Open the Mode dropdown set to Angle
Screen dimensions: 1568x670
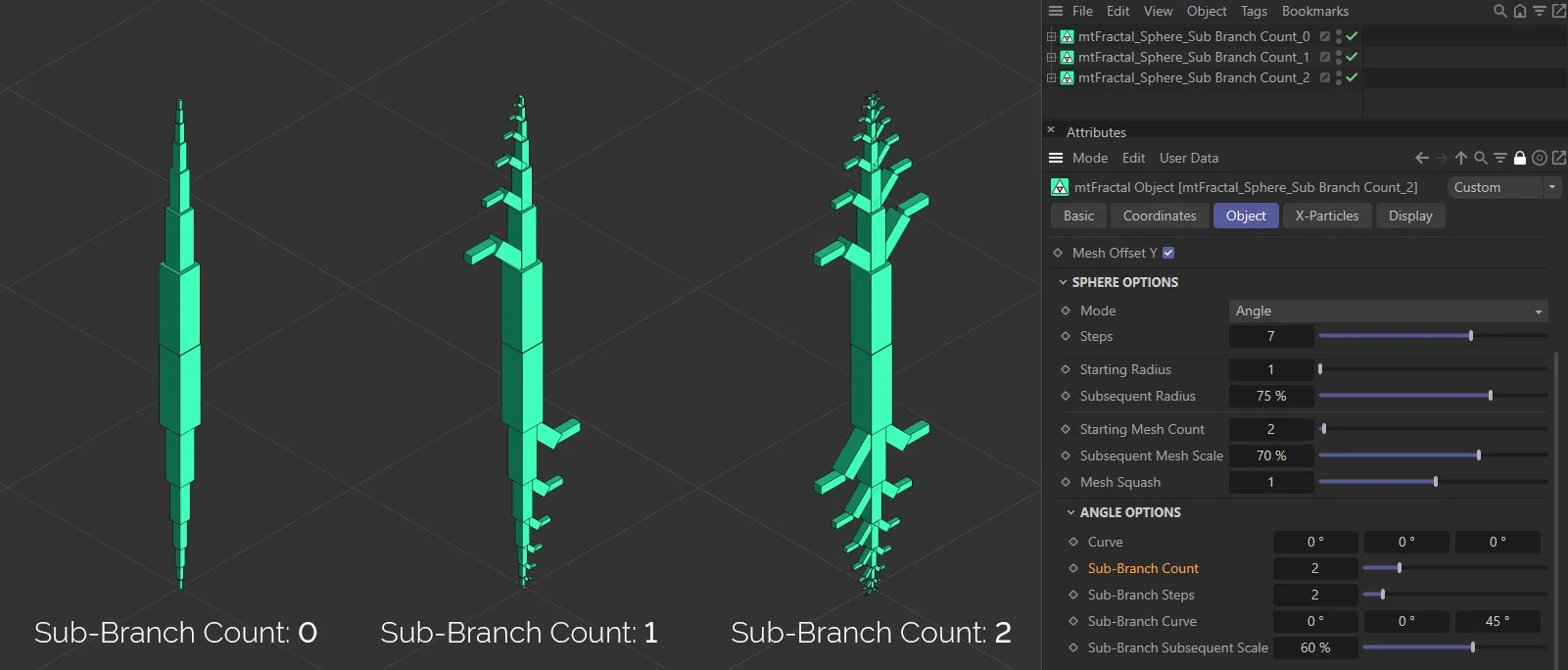pyautogui.click(x=1389, y=311)
